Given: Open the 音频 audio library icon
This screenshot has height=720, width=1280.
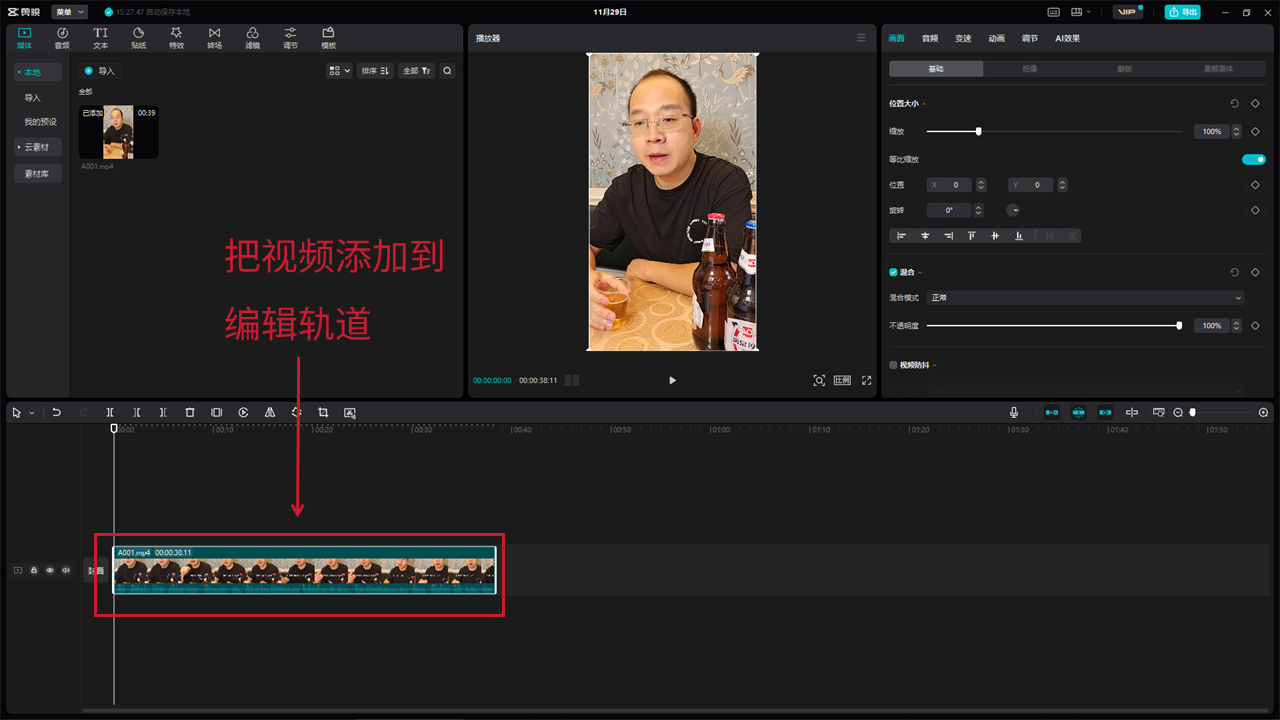Looking at the screenshot, I should (62, 38).
